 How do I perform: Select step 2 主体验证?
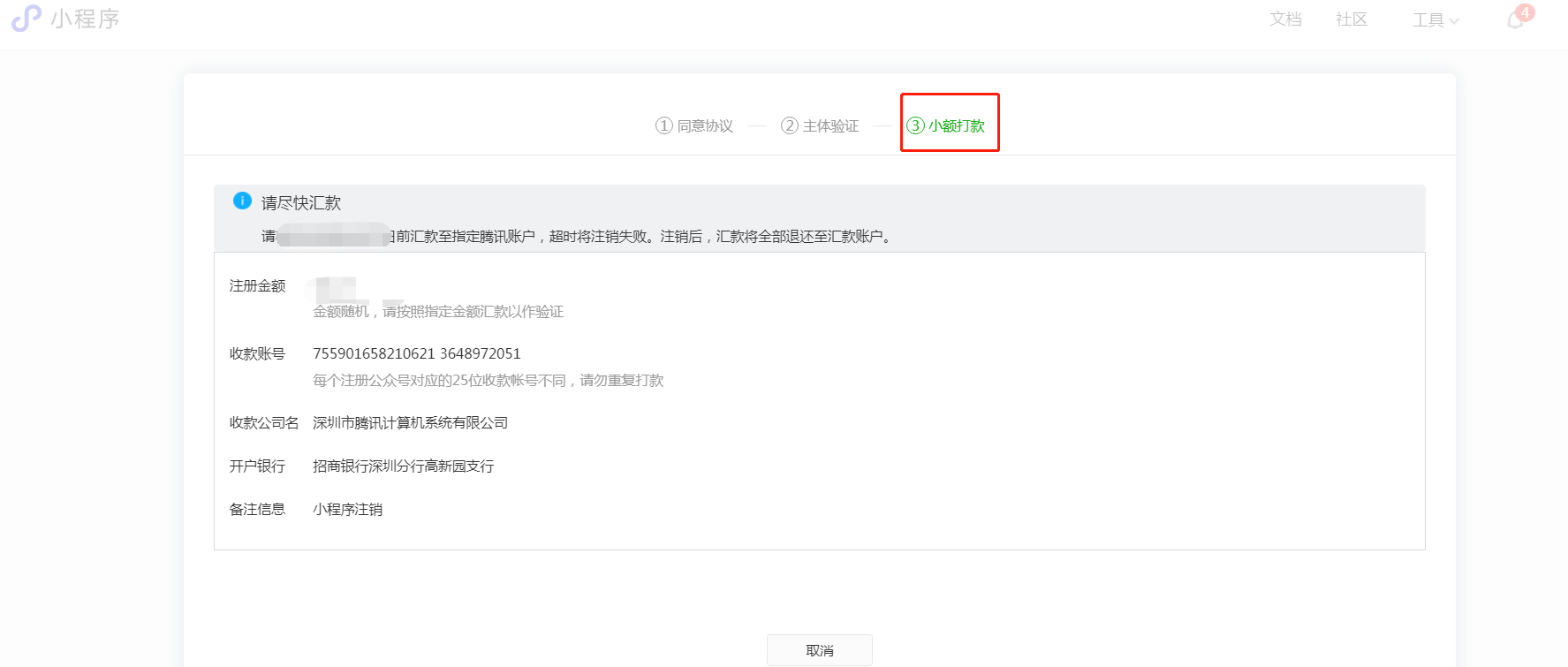[820, 126]
